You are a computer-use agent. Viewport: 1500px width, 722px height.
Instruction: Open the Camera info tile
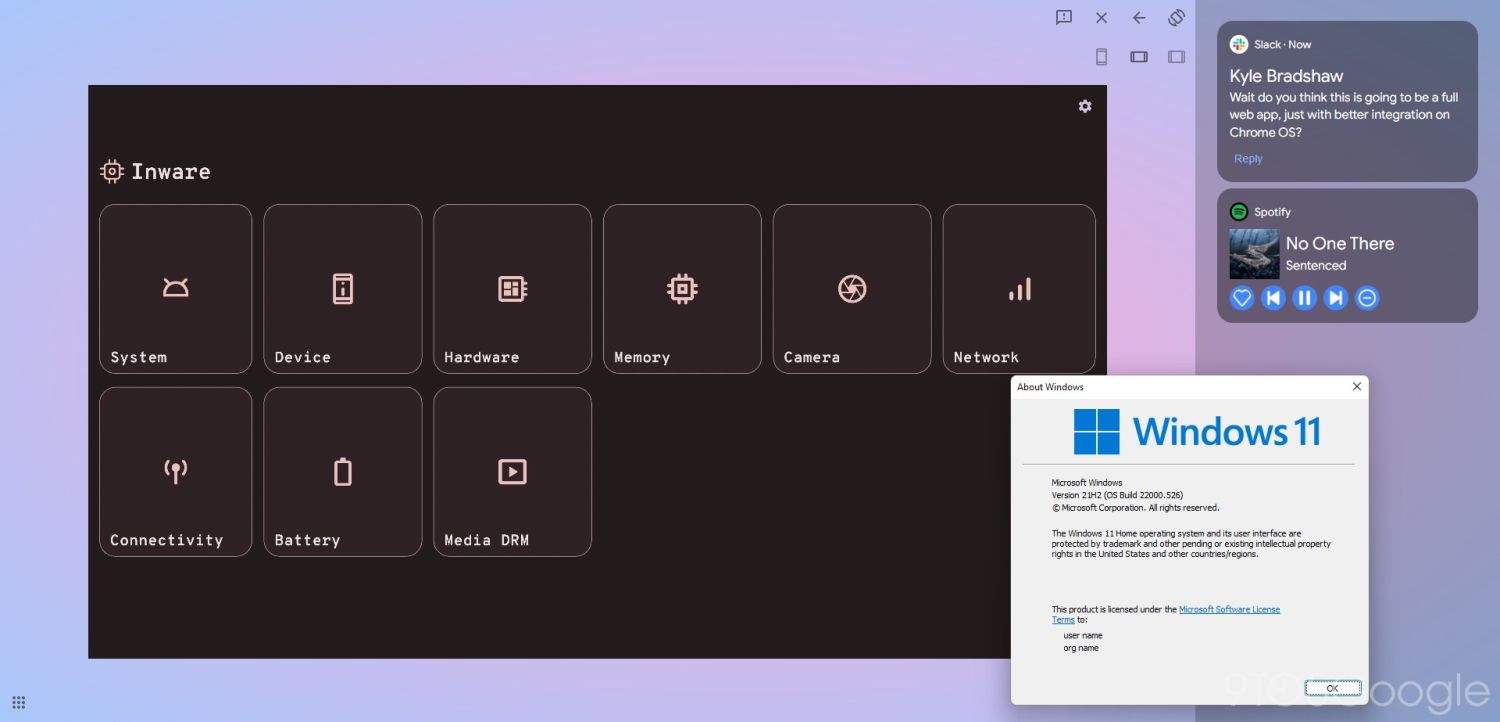[x=852, y=289]
